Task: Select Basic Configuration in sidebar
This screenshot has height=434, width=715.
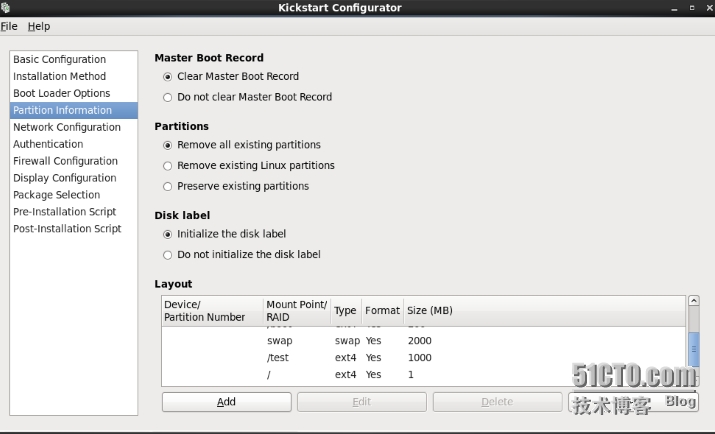Action: pyautogui.click(x=73, y=59)
